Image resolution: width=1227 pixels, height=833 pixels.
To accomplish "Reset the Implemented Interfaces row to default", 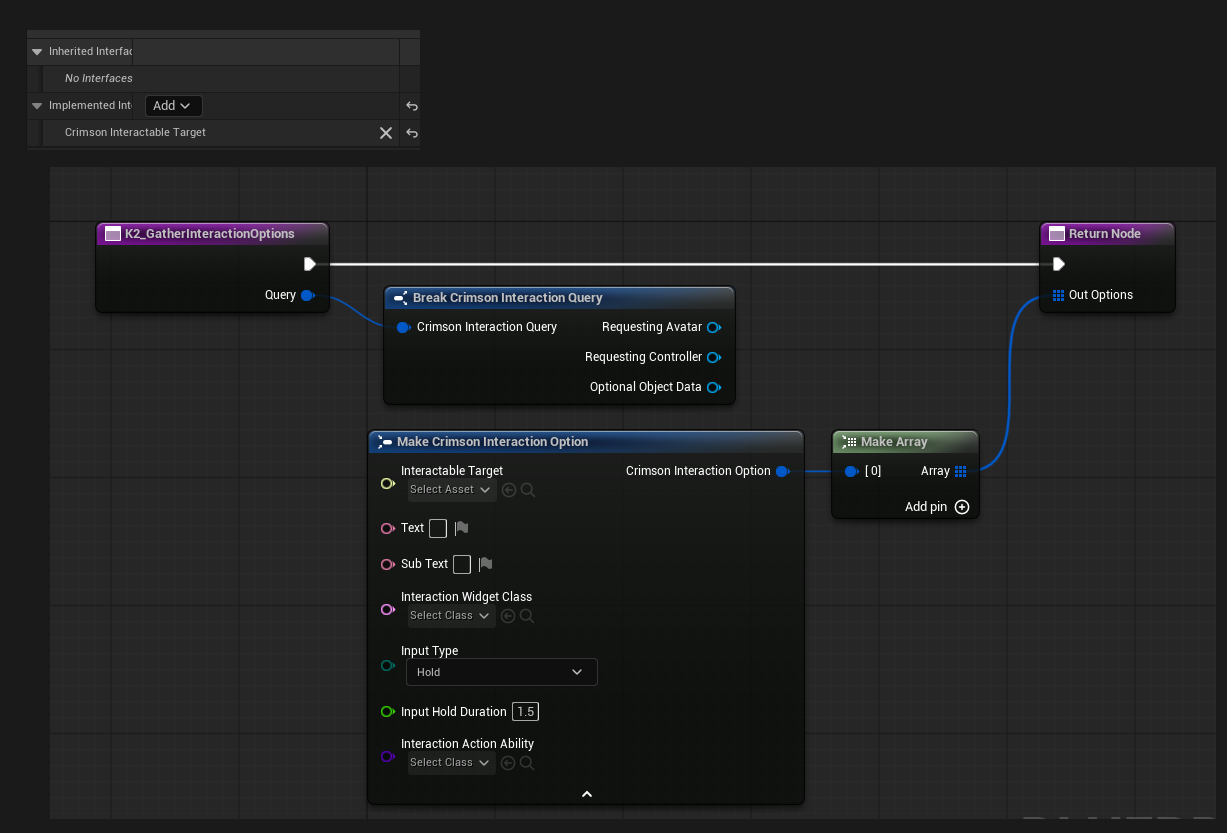I will tap(411, 106).
